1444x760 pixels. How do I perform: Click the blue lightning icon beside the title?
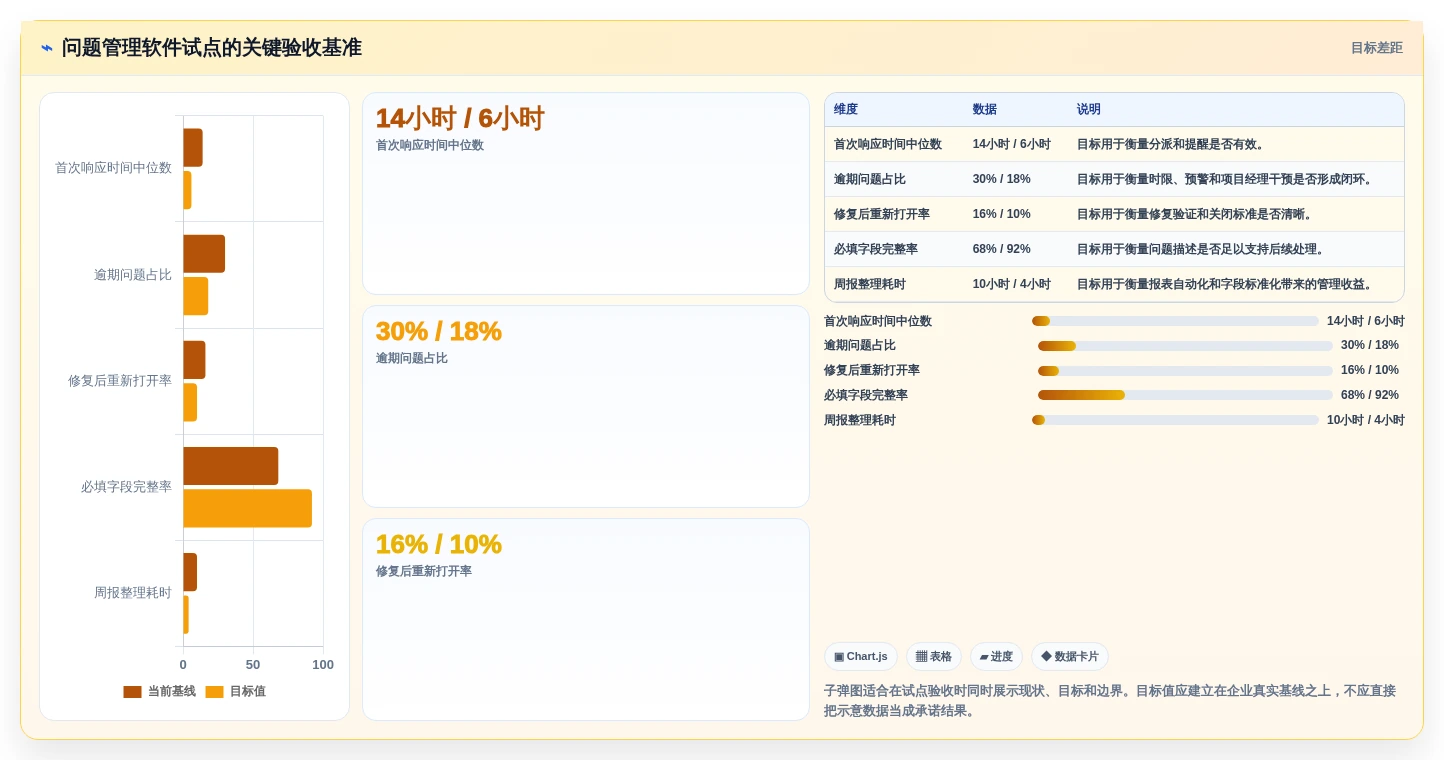(x=47, y=47)
